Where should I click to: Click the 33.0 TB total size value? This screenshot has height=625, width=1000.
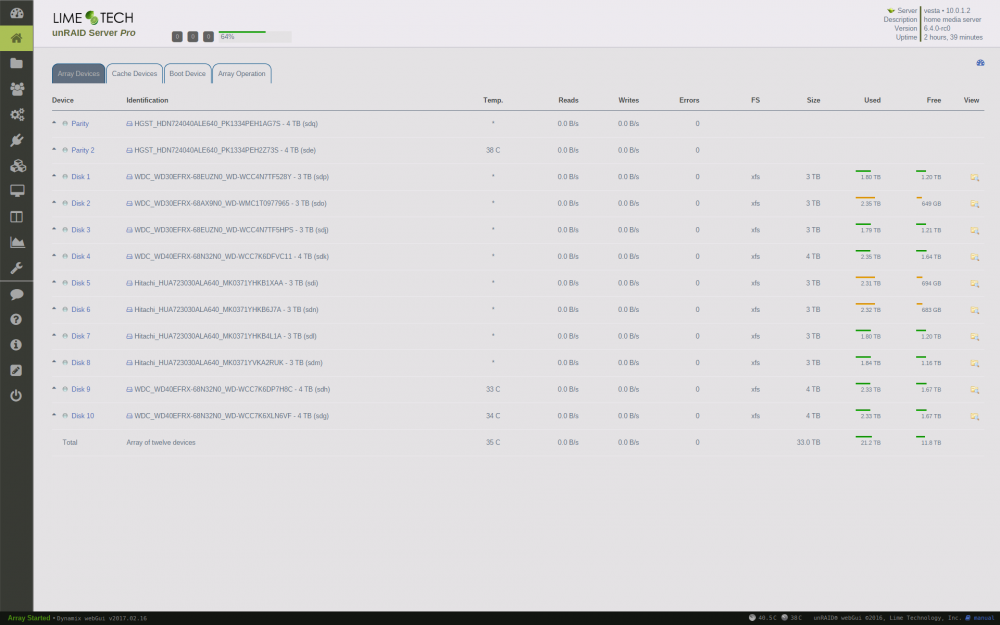coord(808,443)
